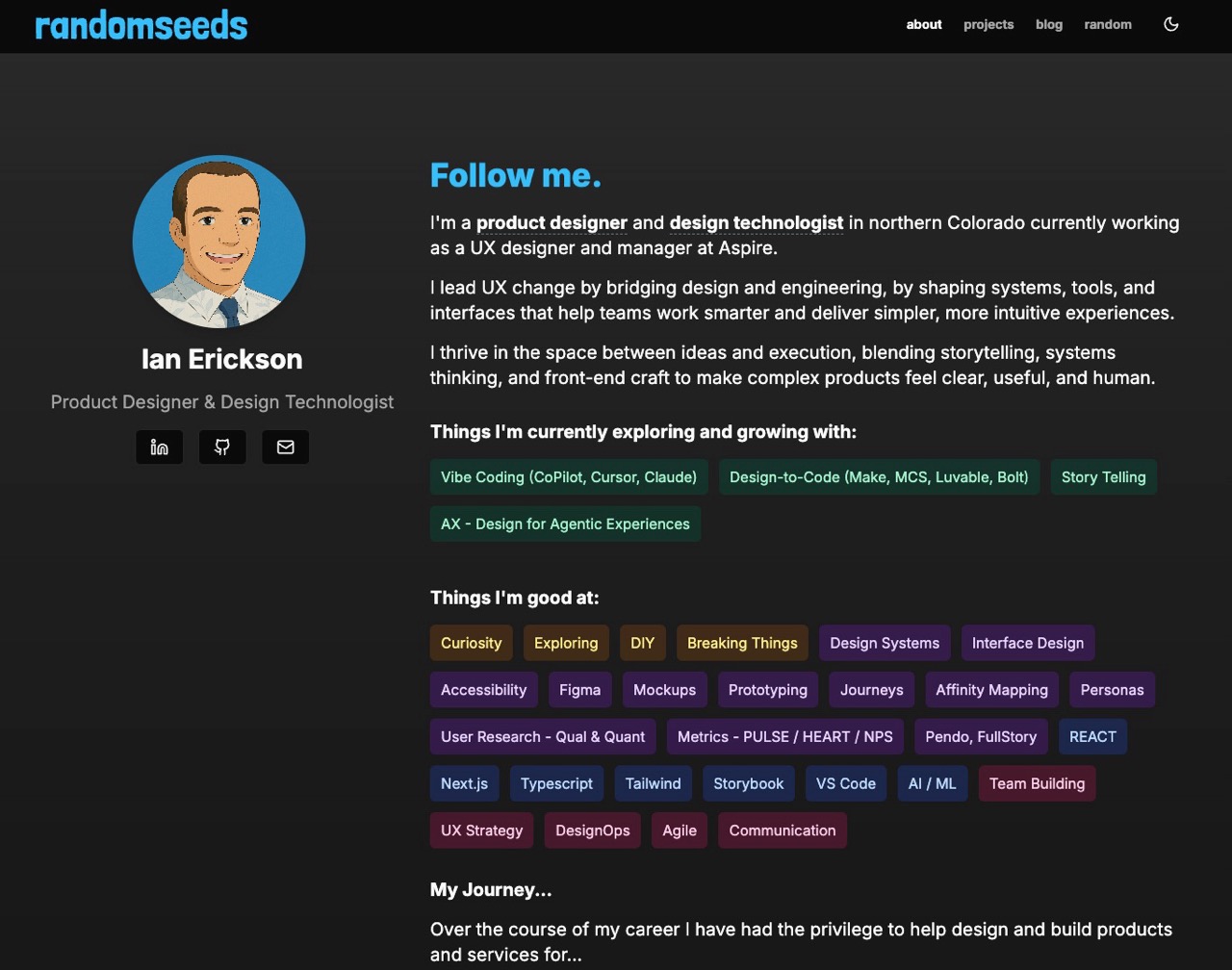Go to the about page
The height and width of the screenshot is (970, 1232).
[924, 25]
